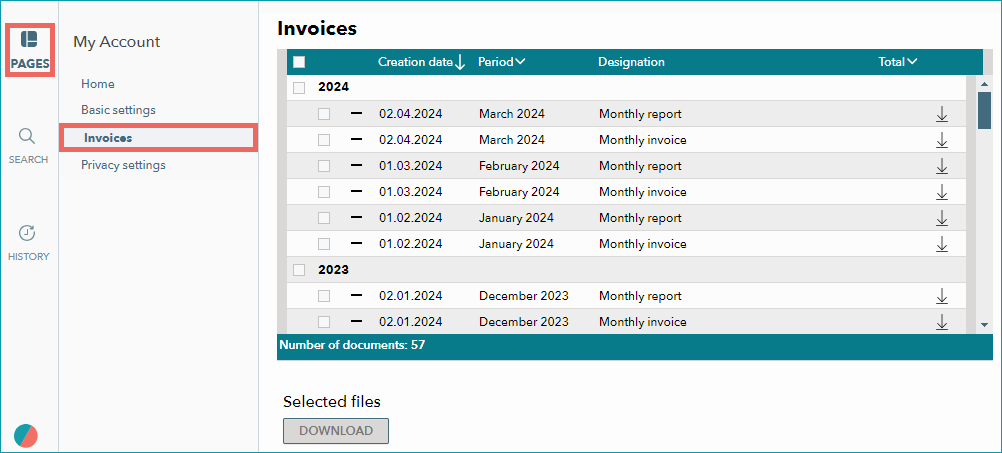This screenshot has width=1002, height=453.
Task: Check the January 2024 Monthly report row
Action: (x=324, y=218)
